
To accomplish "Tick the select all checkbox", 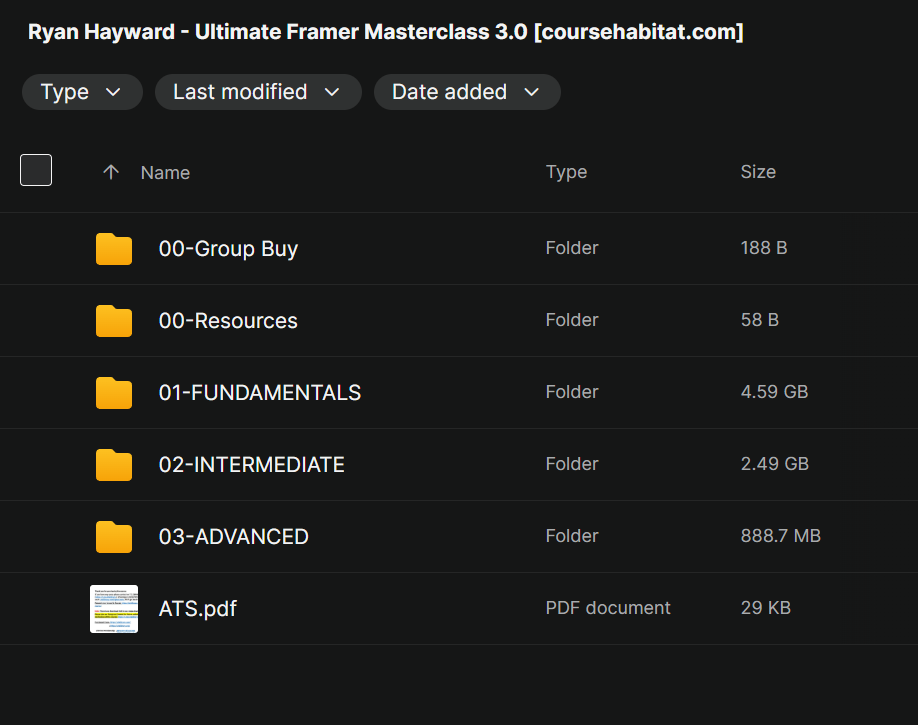I will click(x=36, y=171).
